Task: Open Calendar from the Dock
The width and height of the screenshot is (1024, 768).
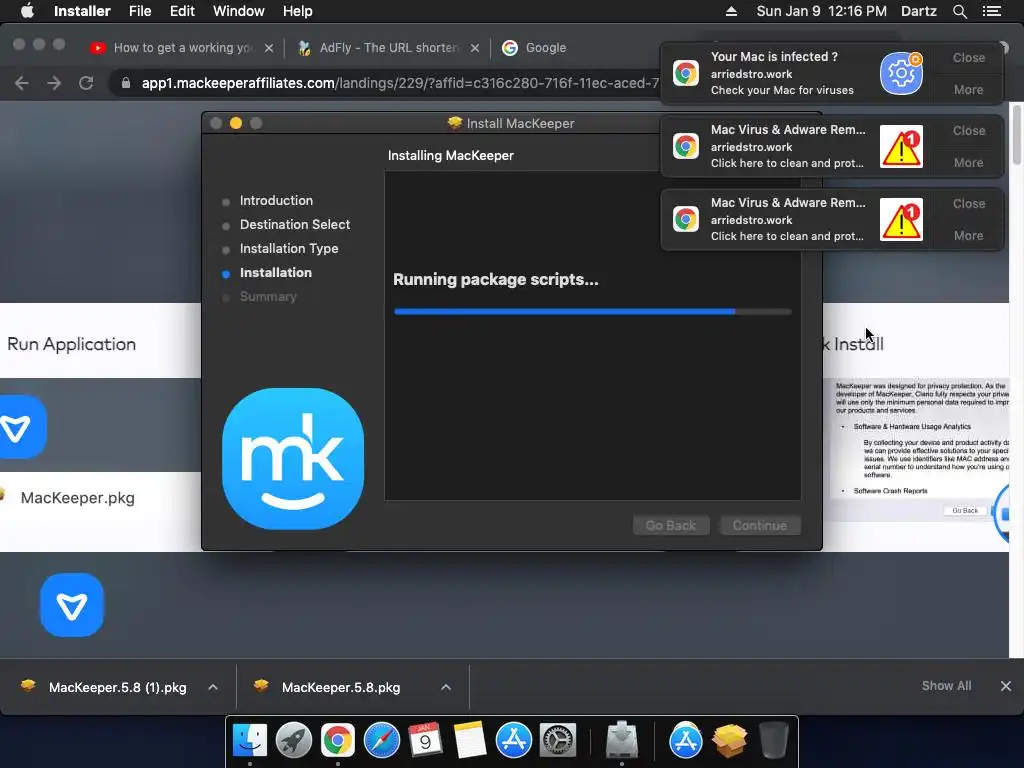Action: (x=425, y=741)
